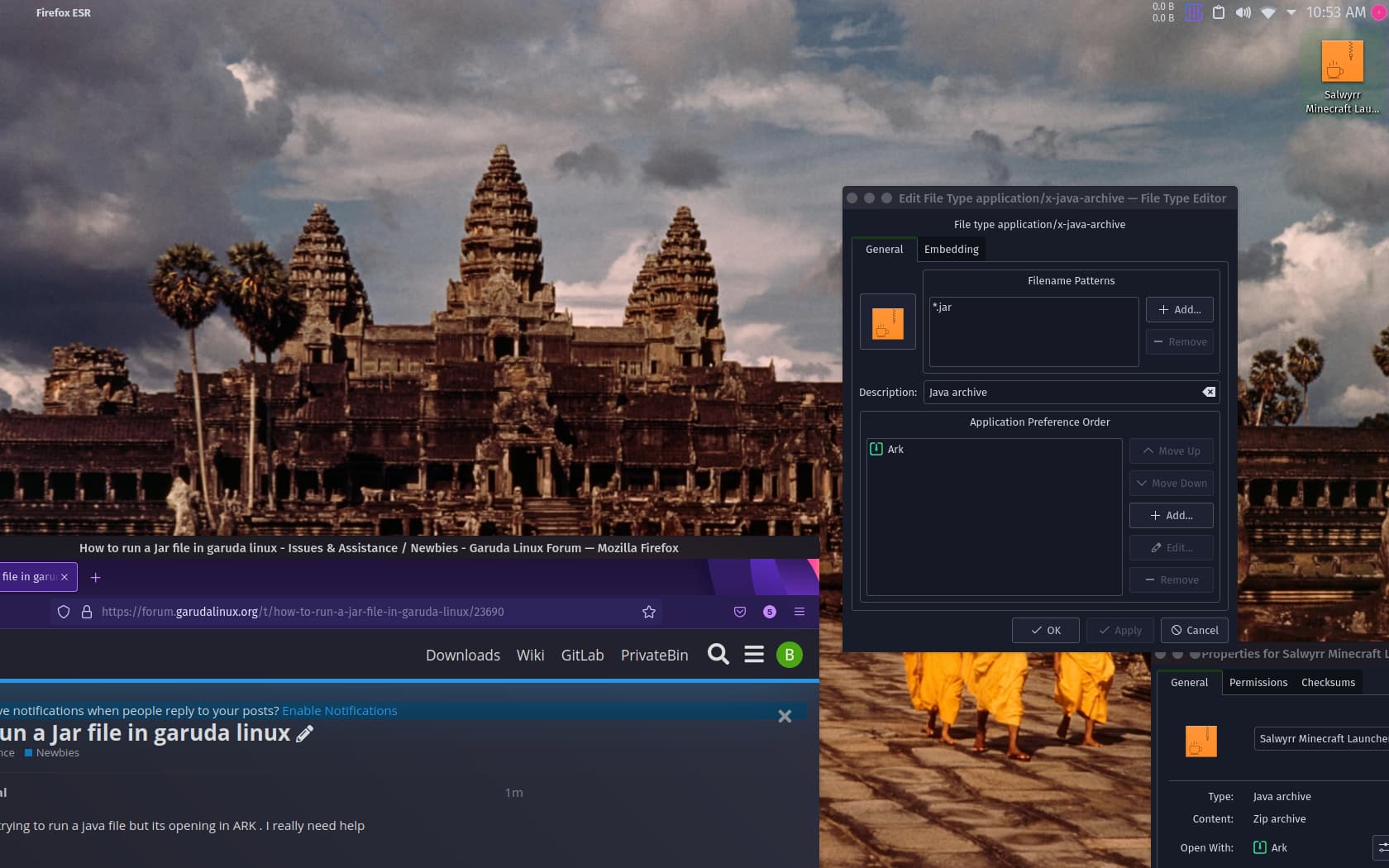Viewport: 1389px width, 868px height.
Task: Bookmark this page with the star icon
Action: 649,612
